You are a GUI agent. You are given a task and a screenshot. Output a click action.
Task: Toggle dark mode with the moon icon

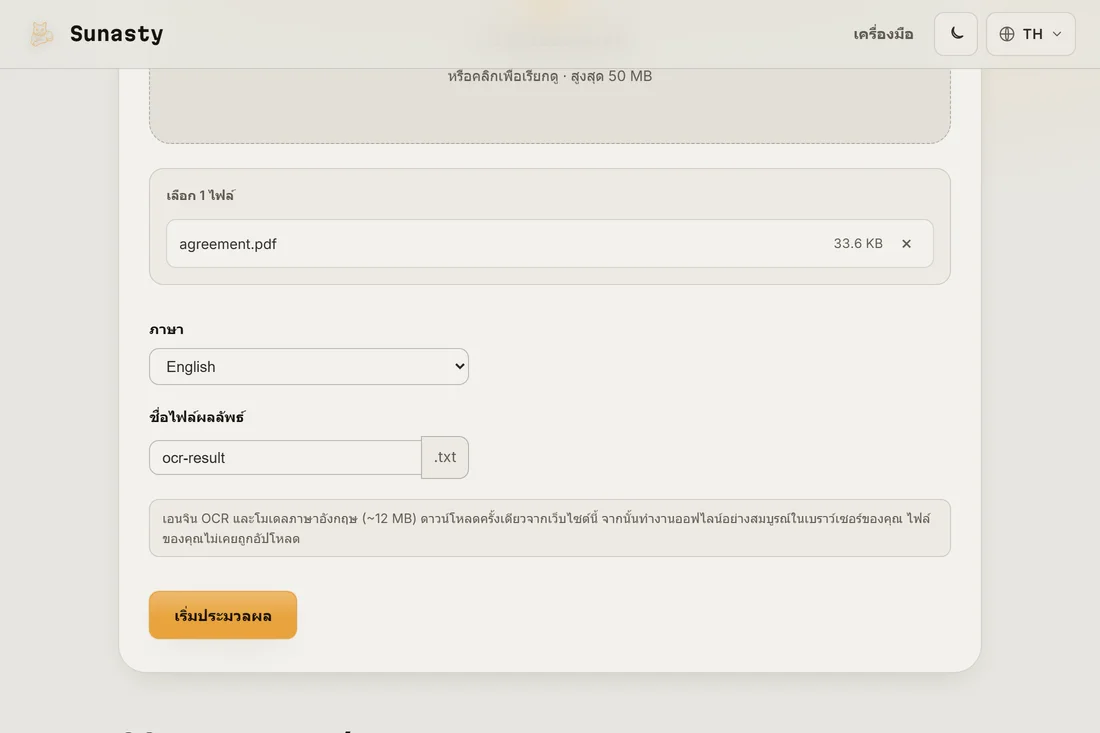(x=956, y=34)
